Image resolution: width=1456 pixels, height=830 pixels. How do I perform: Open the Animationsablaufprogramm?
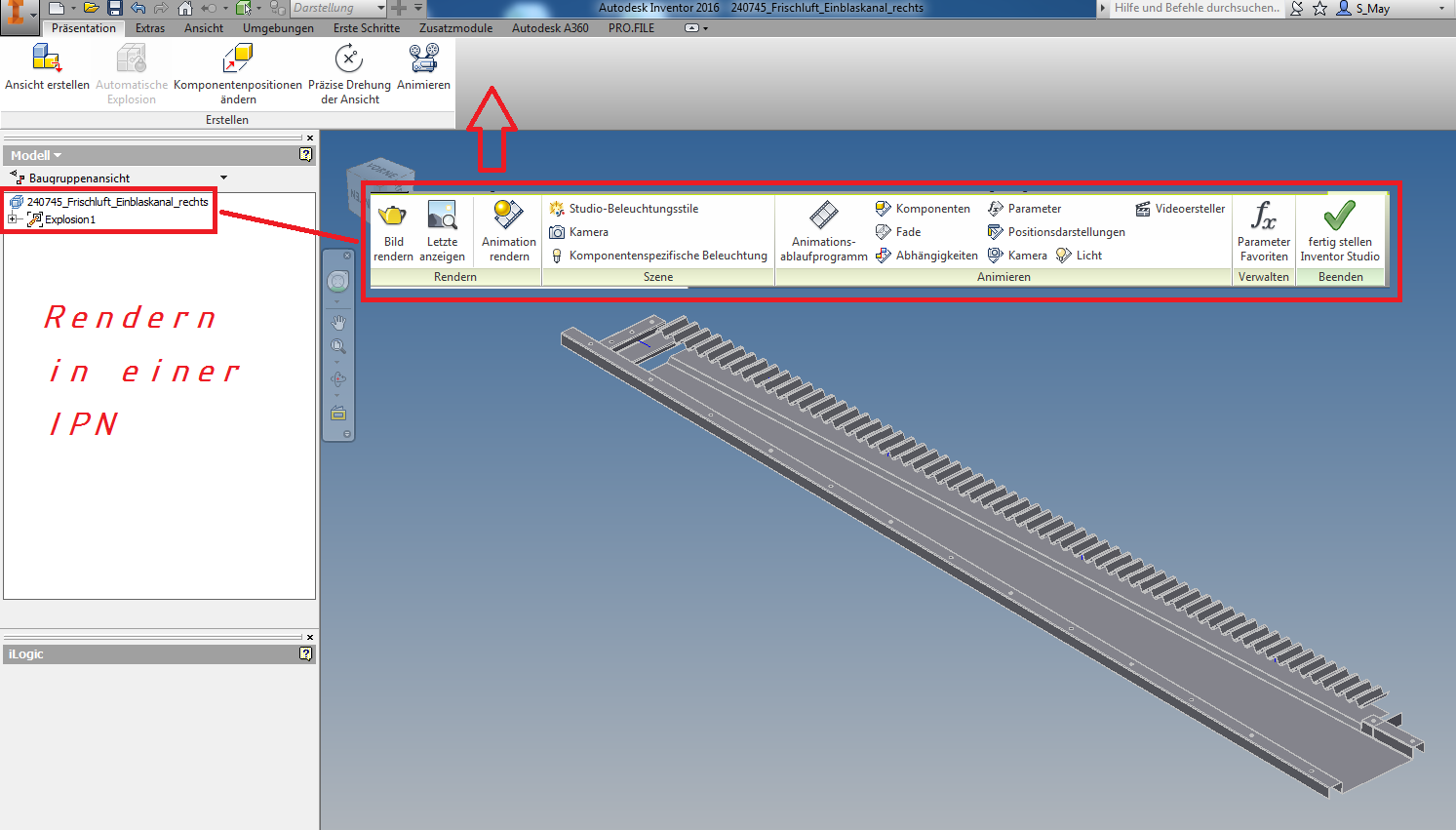823,231
